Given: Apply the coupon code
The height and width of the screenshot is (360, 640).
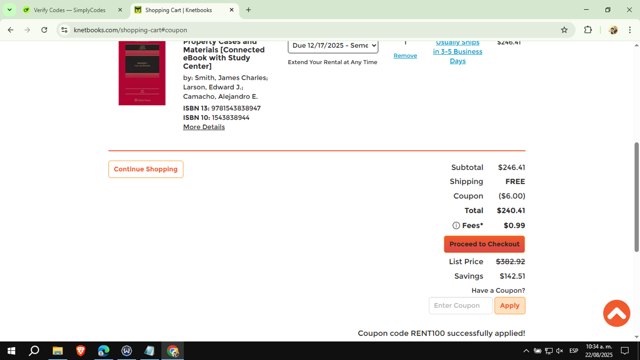Looking at the screenshot, I should 509,305.
